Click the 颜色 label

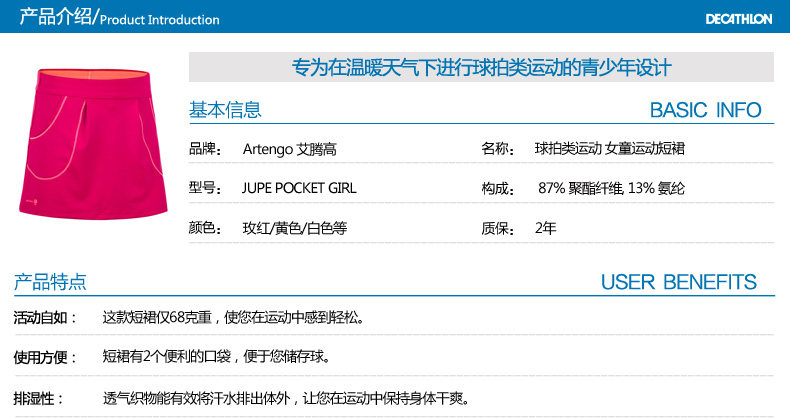pyautogui.click(x=205, y=228)
